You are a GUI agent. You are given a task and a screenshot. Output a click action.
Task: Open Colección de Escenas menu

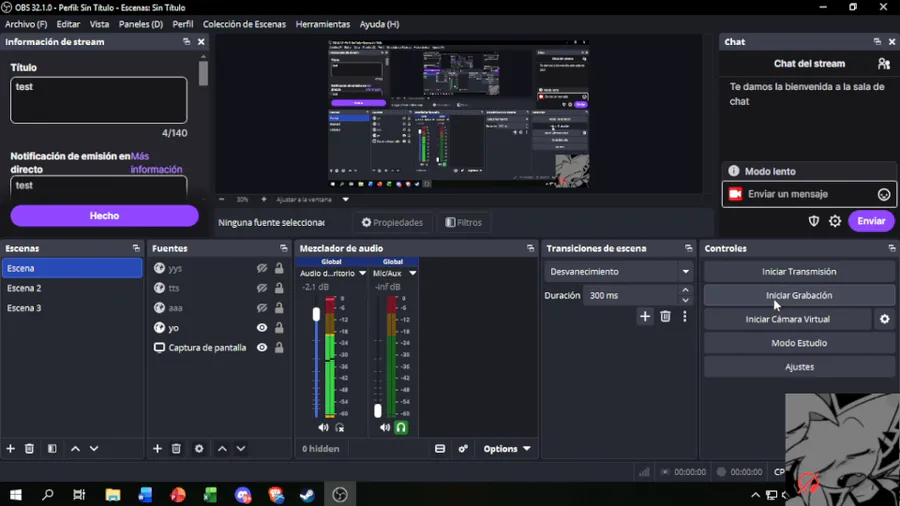[244, 24]
